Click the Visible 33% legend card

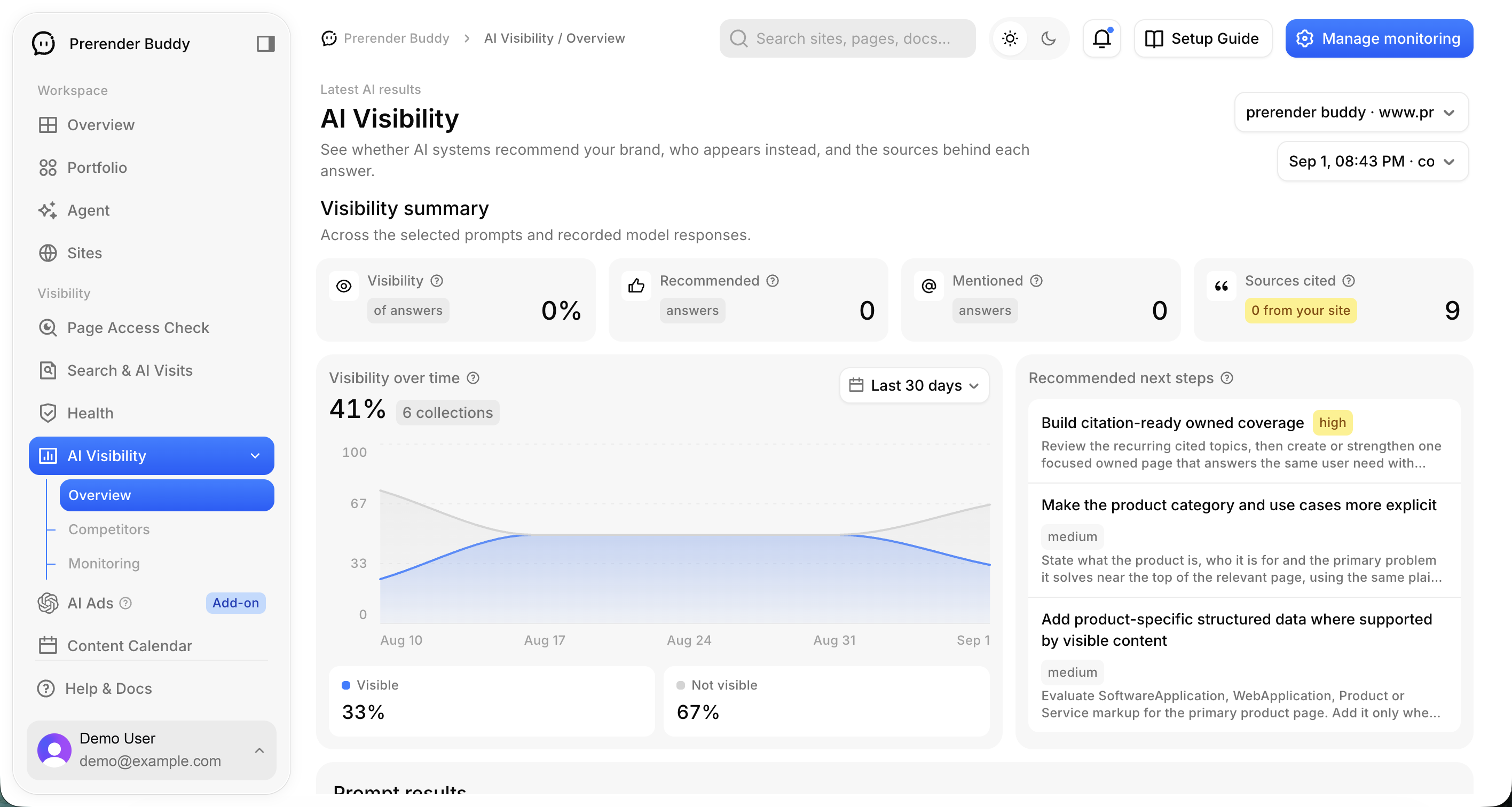(492, 701)
